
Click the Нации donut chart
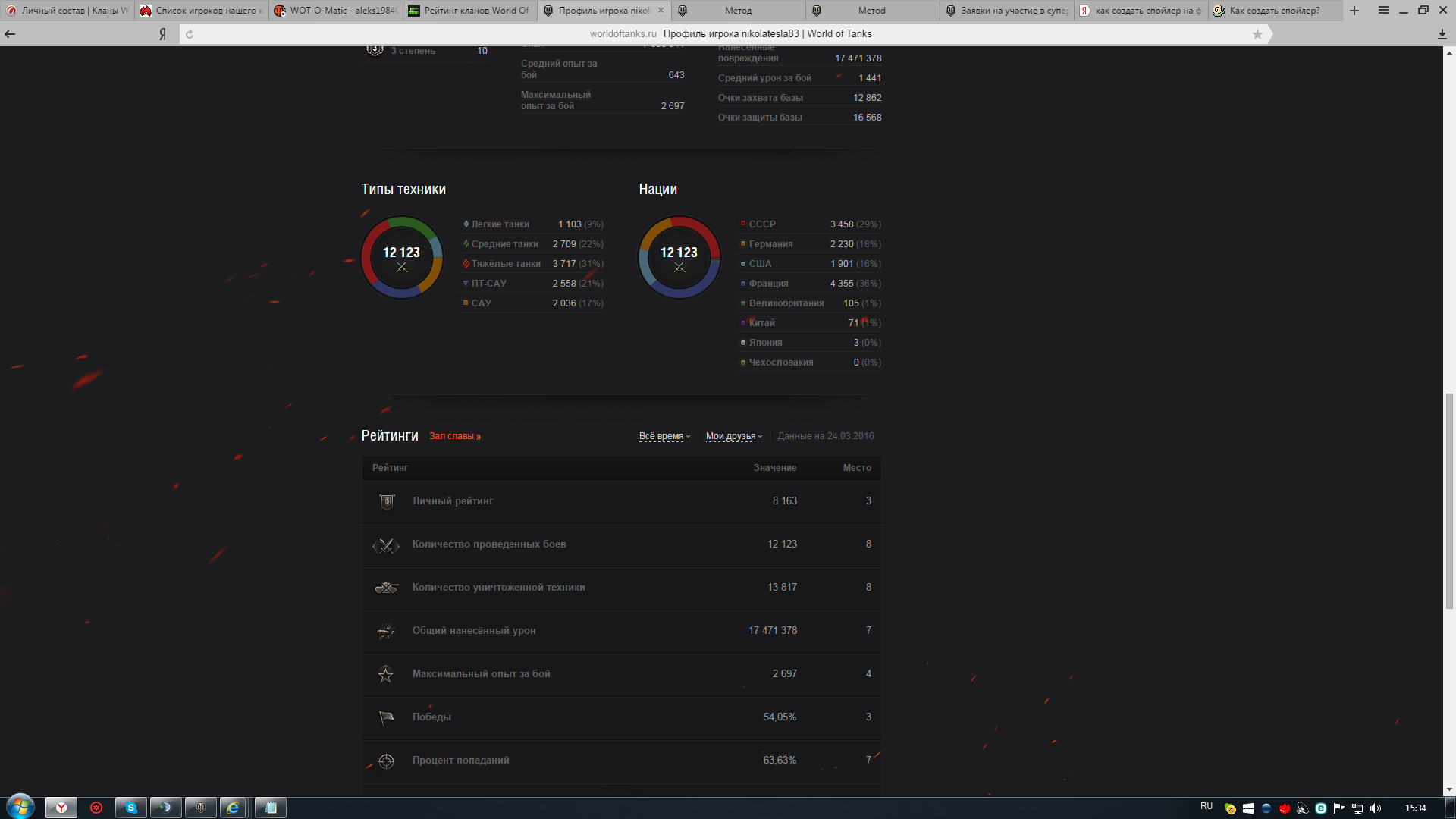(x=679, y=258)
